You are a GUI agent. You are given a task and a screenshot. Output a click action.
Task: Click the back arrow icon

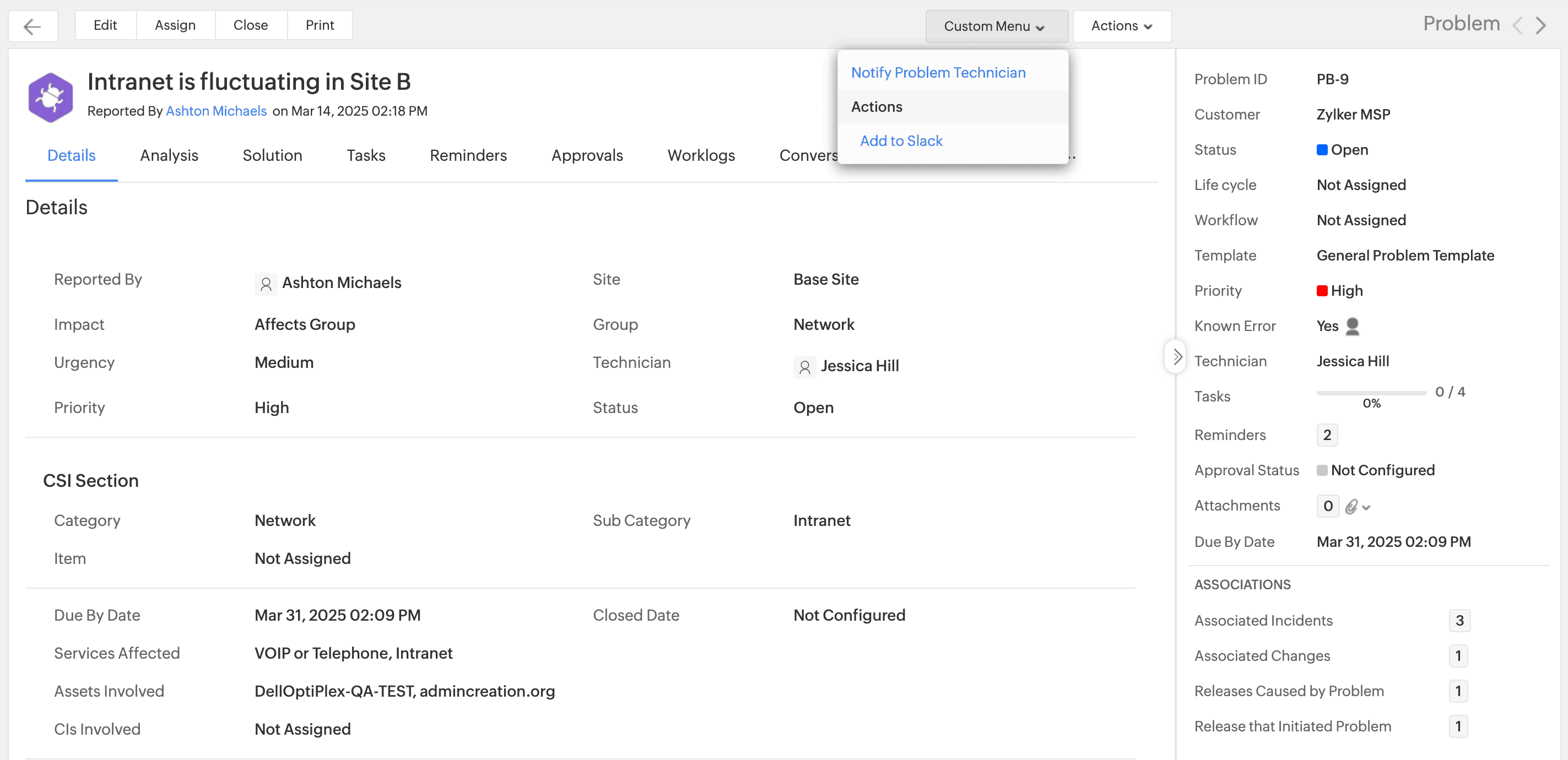coord(33,26)
